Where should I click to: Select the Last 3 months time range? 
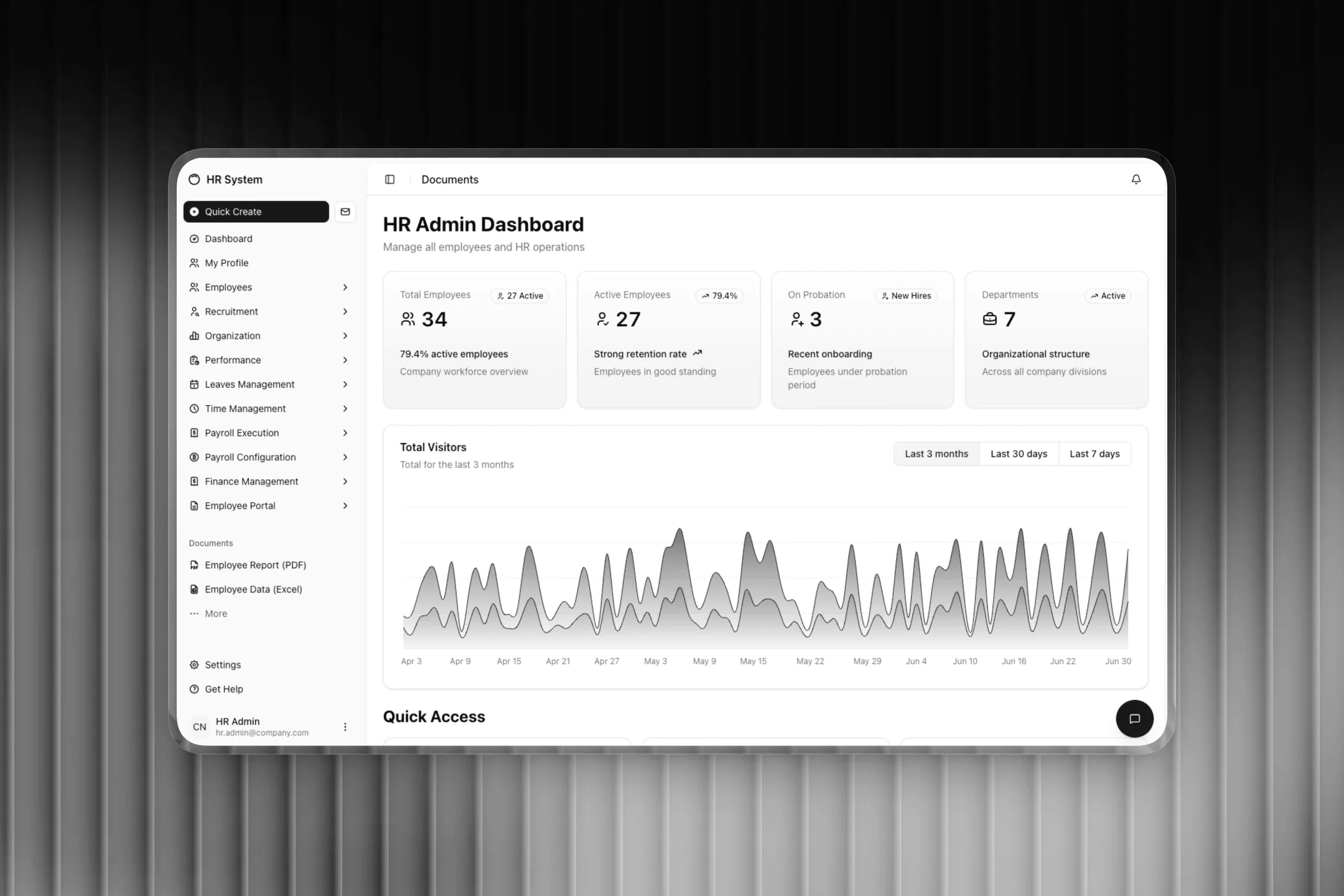[936, 454]
